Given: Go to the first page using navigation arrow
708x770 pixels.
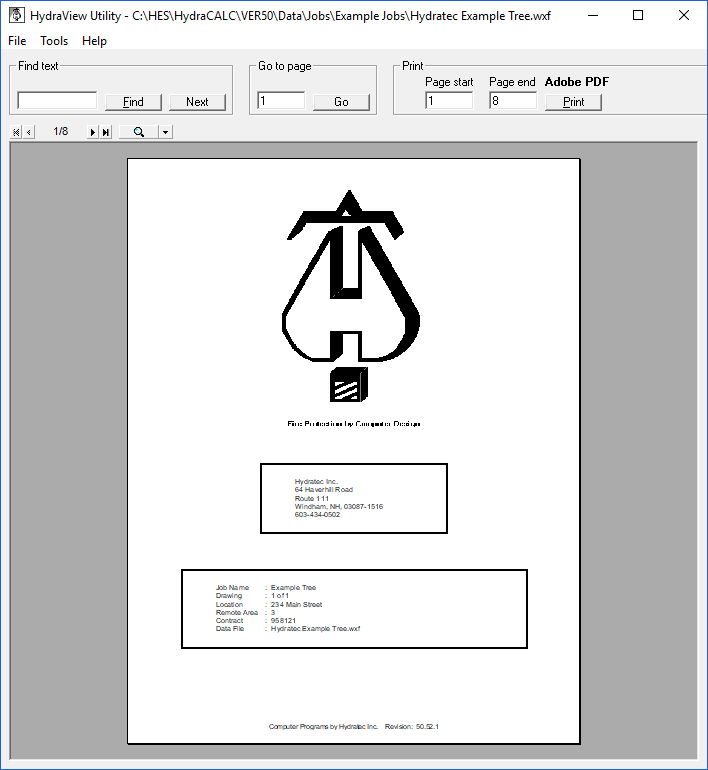Looking at the screenshot, I should (16, 132).
